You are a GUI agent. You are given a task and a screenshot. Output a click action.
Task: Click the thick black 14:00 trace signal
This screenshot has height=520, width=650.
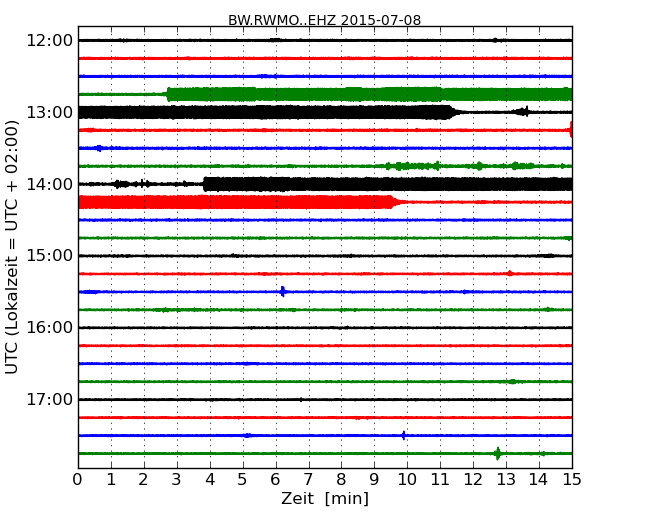(388, 184)
